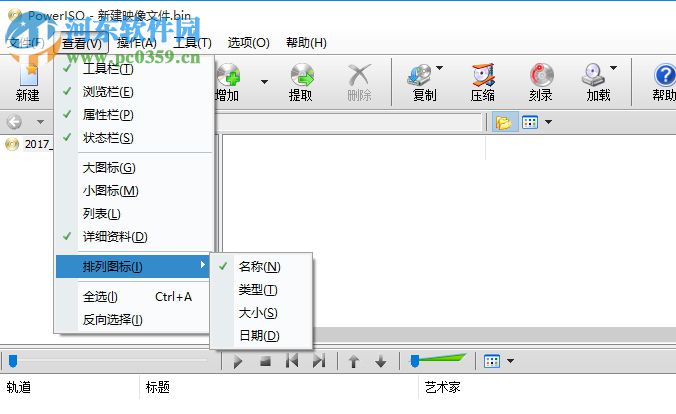
Task: Expand Arrange icons (排列图标) submenu
Action: pos(133,267)
